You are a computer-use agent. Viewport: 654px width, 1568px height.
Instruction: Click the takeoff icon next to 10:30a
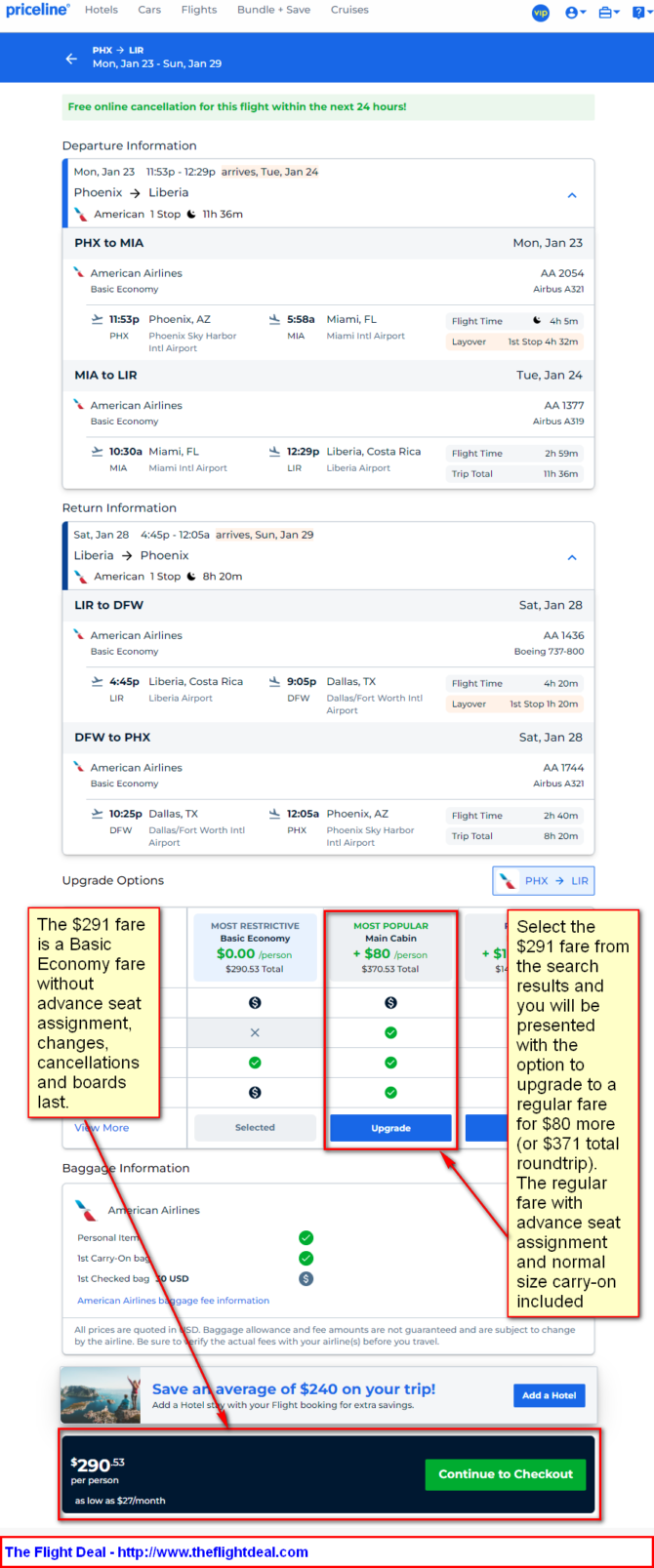click(97, 452)
